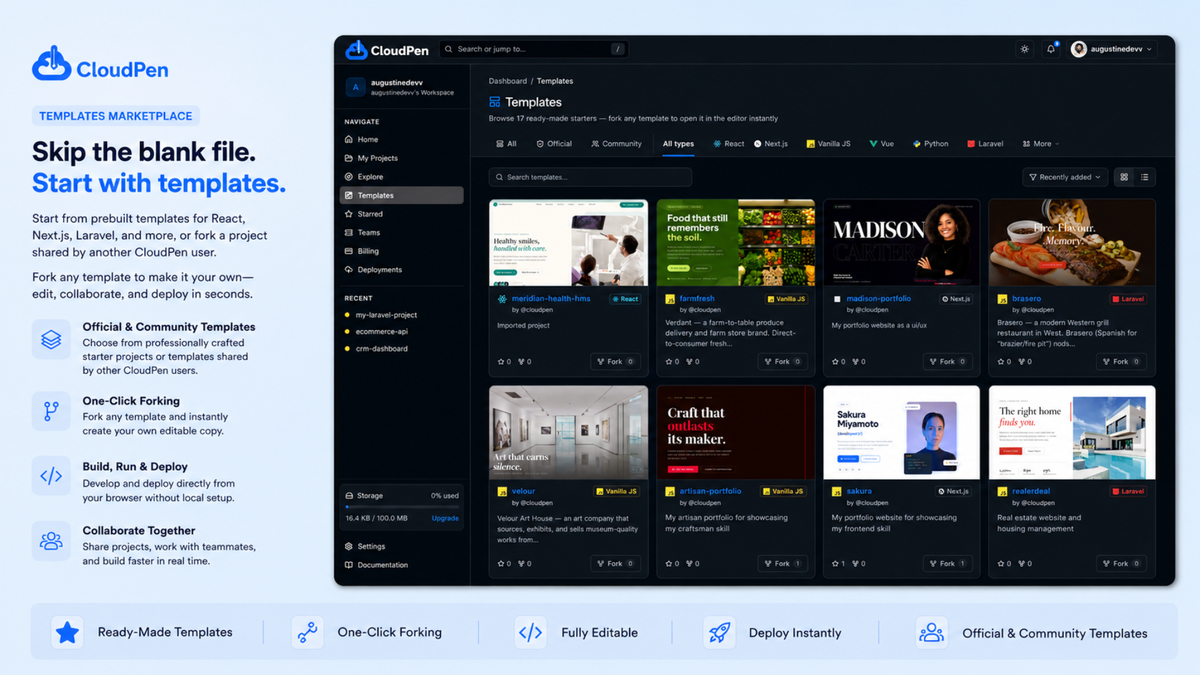This screenshot has height=675, width=1200.
Task: Expand the More types dropdown
Action: pos(1039,144)
